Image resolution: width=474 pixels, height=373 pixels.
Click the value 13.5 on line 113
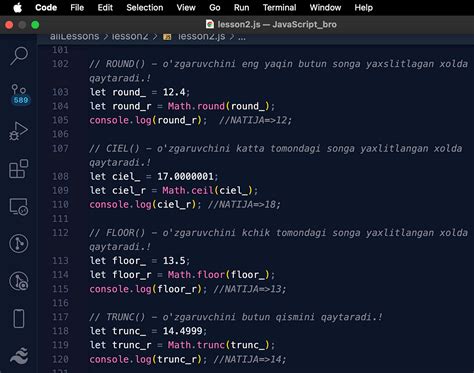(x=174, y=261)
